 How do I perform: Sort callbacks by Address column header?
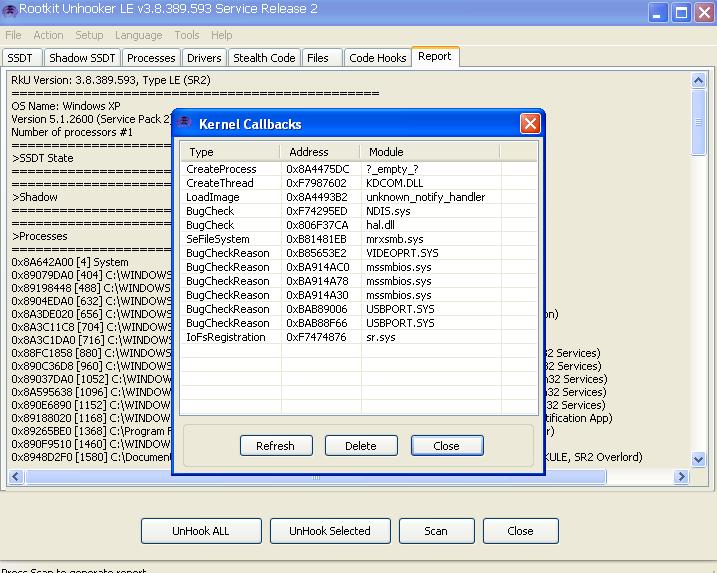click(320, 152)
